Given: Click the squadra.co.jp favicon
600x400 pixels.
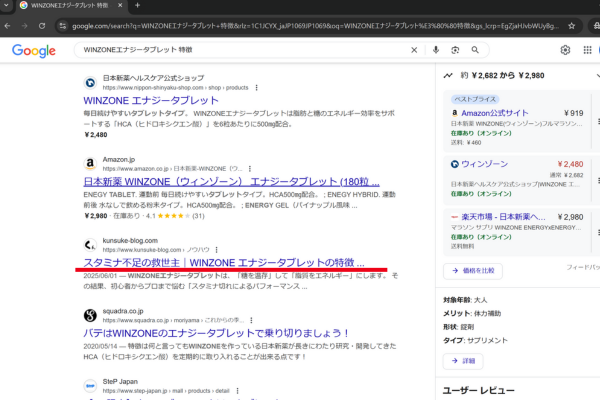Looking at the screenshot, I should click(90, 315).
